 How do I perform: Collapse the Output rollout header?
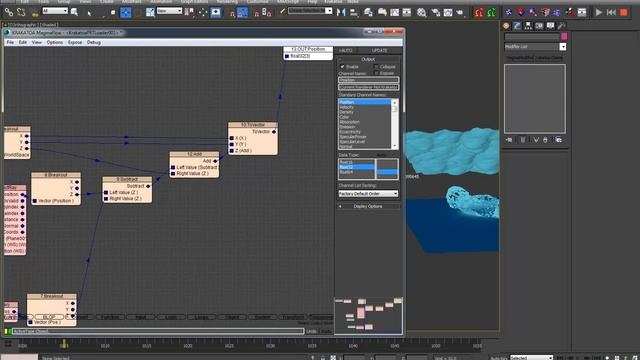click(368, 59)
